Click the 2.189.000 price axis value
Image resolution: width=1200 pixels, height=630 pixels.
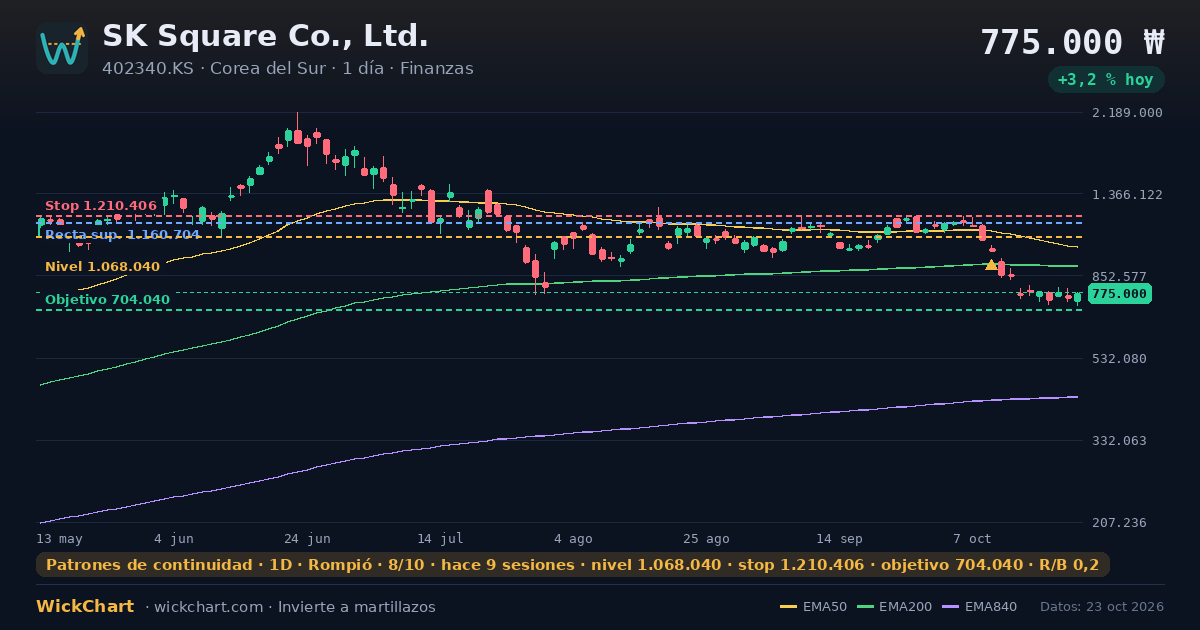pos(1128,113)
